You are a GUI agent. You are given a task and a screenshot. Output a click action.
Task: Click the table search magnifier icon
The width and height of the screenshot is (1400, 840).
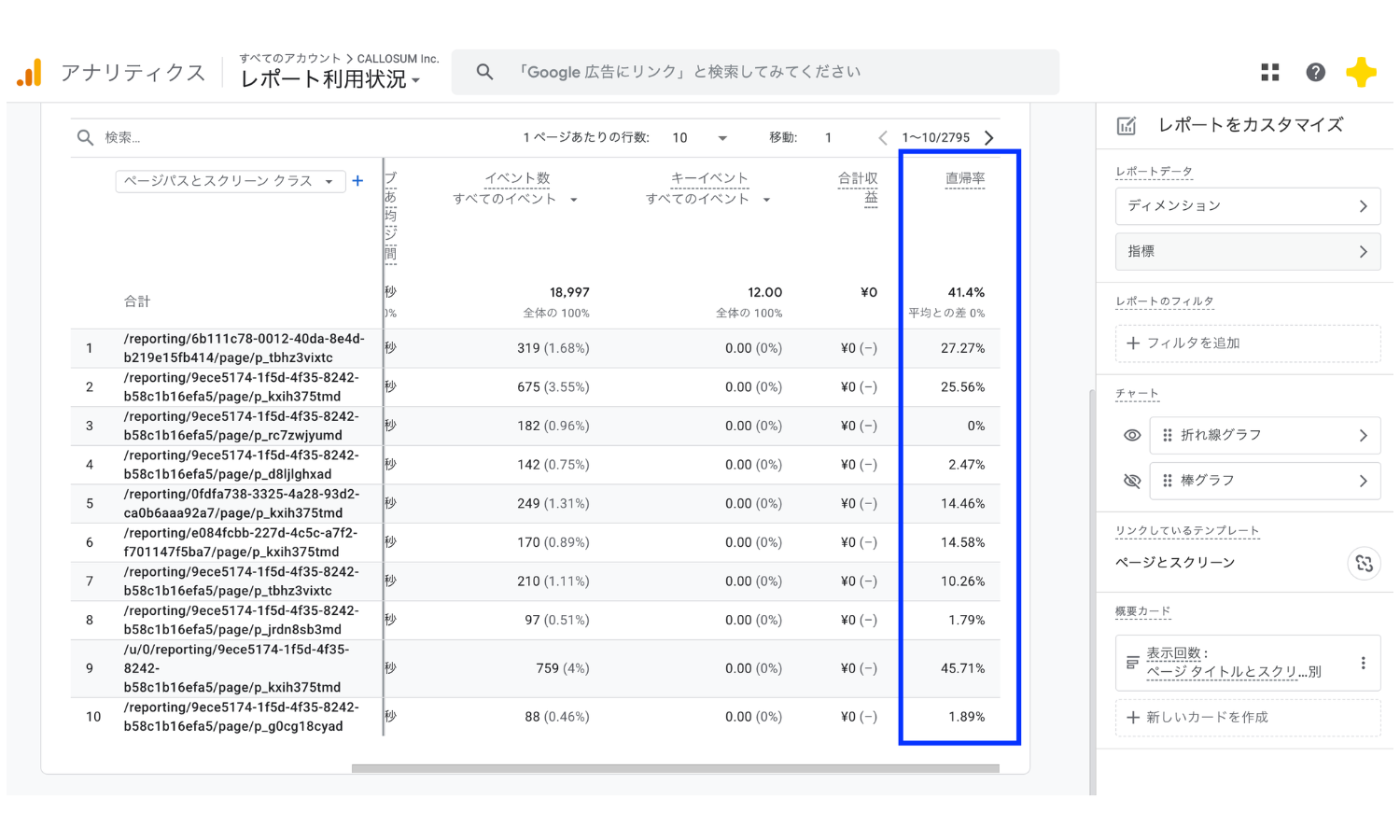click(85, 137)
